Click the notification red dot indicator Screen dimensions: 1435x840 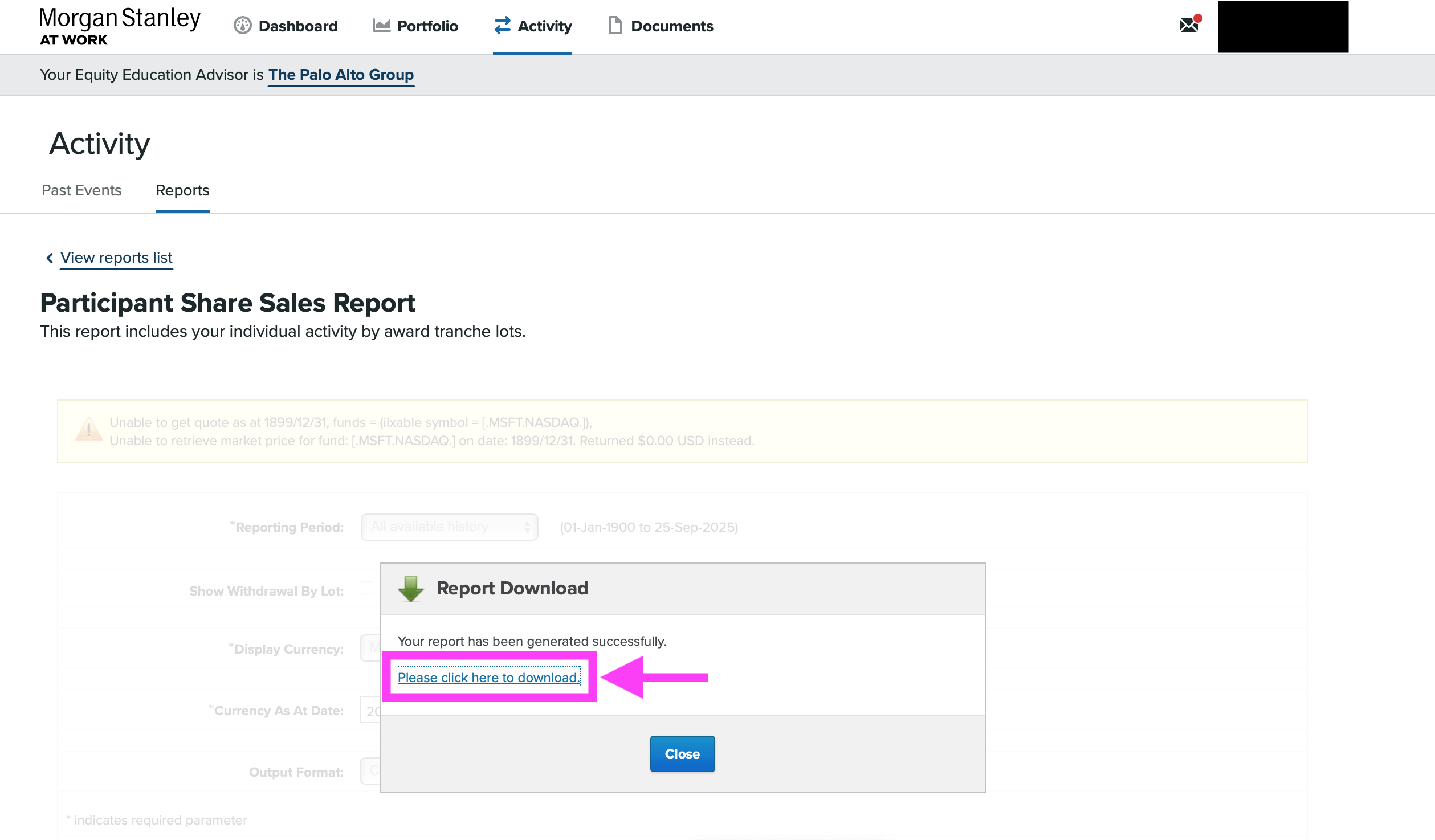(1198, 18)
